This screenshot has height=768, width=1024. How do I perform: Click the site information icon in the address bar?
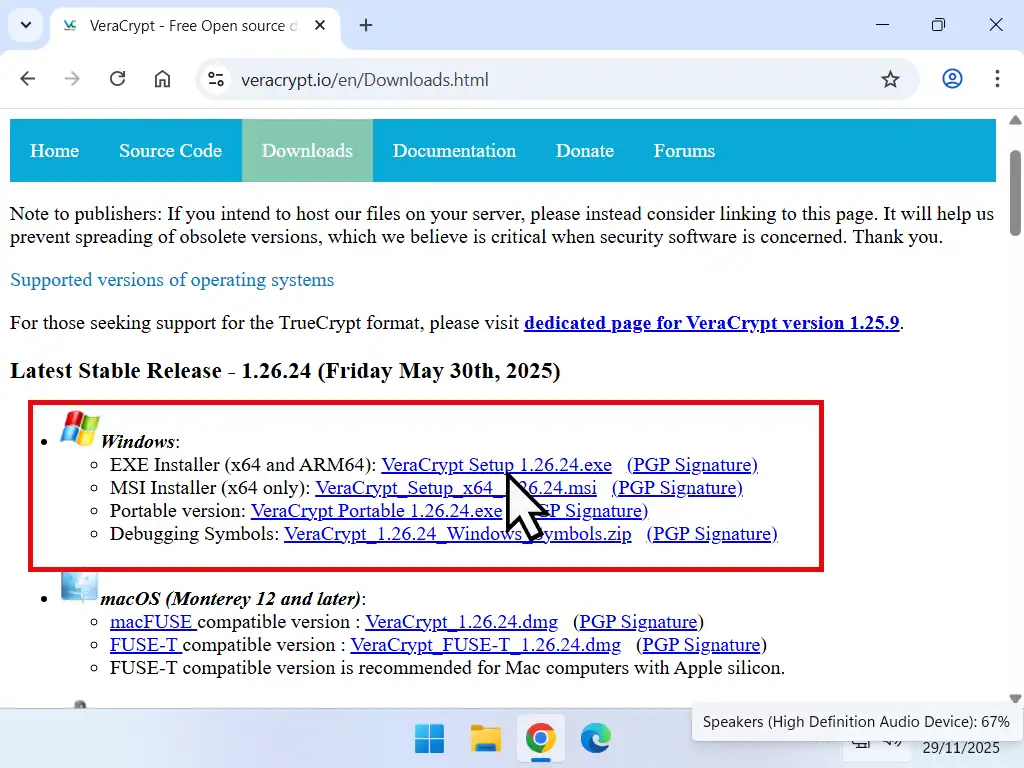pyautogui.click(x=215, y=78)
